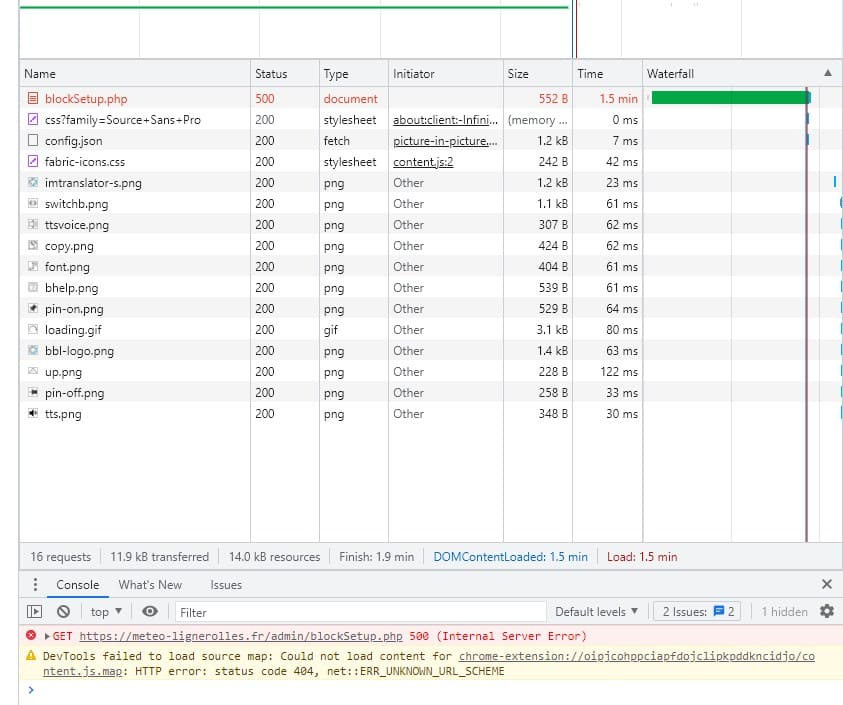Click the '16 requests' status entry
The width and height of the screenshot is (843, 705).
(x=61, y=557)
